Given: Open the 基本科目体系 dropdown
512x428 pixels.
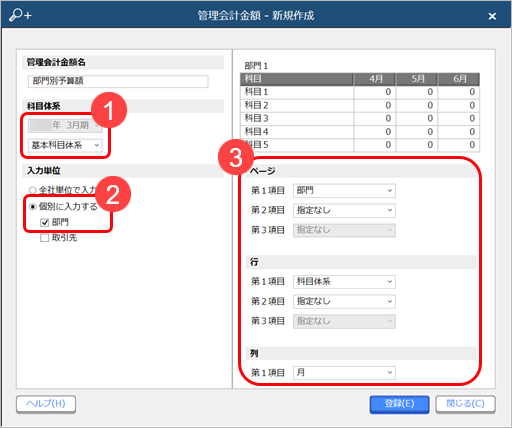Looking at the screenshot, I should pyautogui.click(x=65, y=145).
